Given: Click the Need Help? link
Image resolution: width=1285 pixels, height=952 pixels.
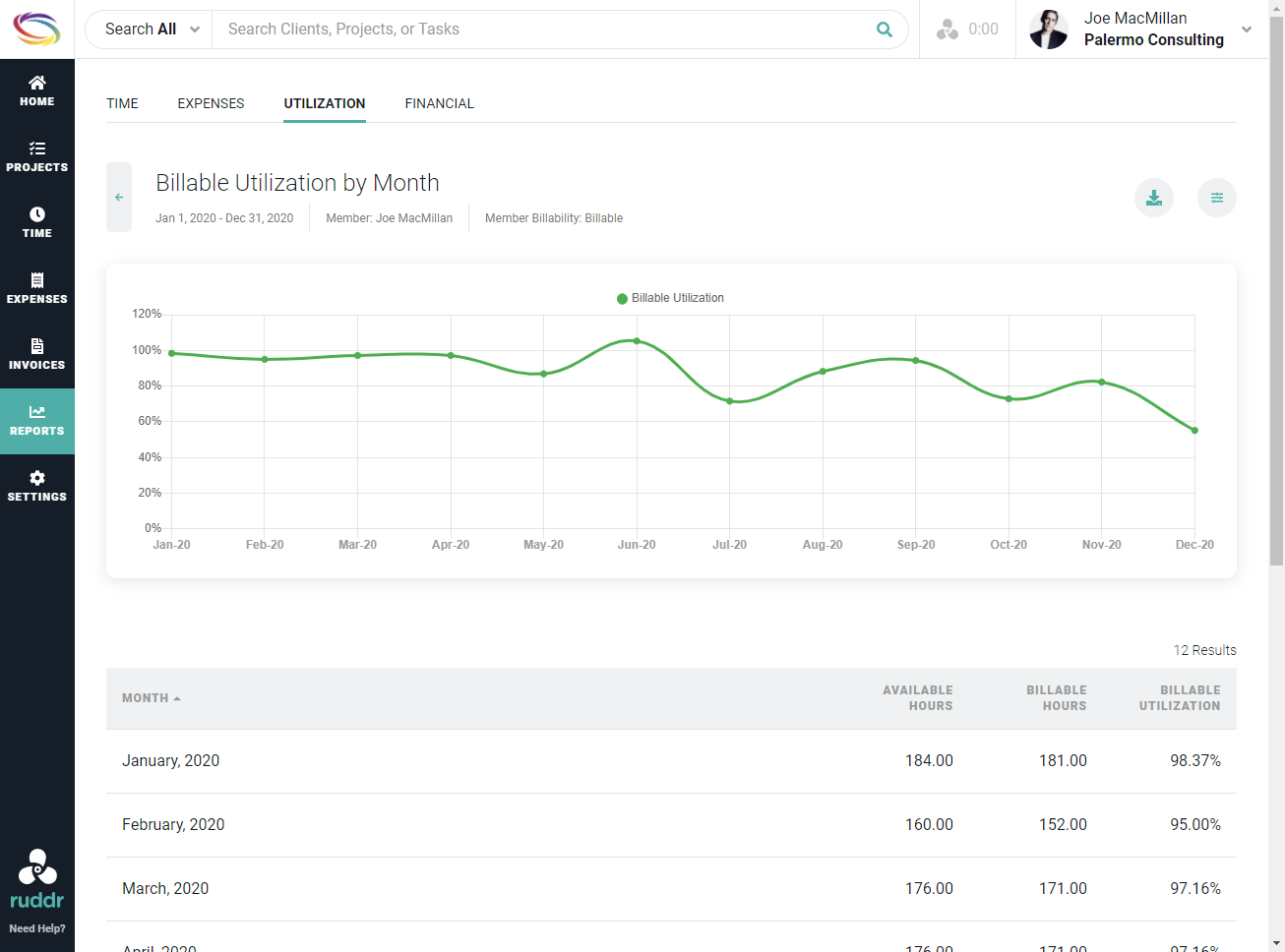Looking at the screenshot, I should tap(36, 928).
